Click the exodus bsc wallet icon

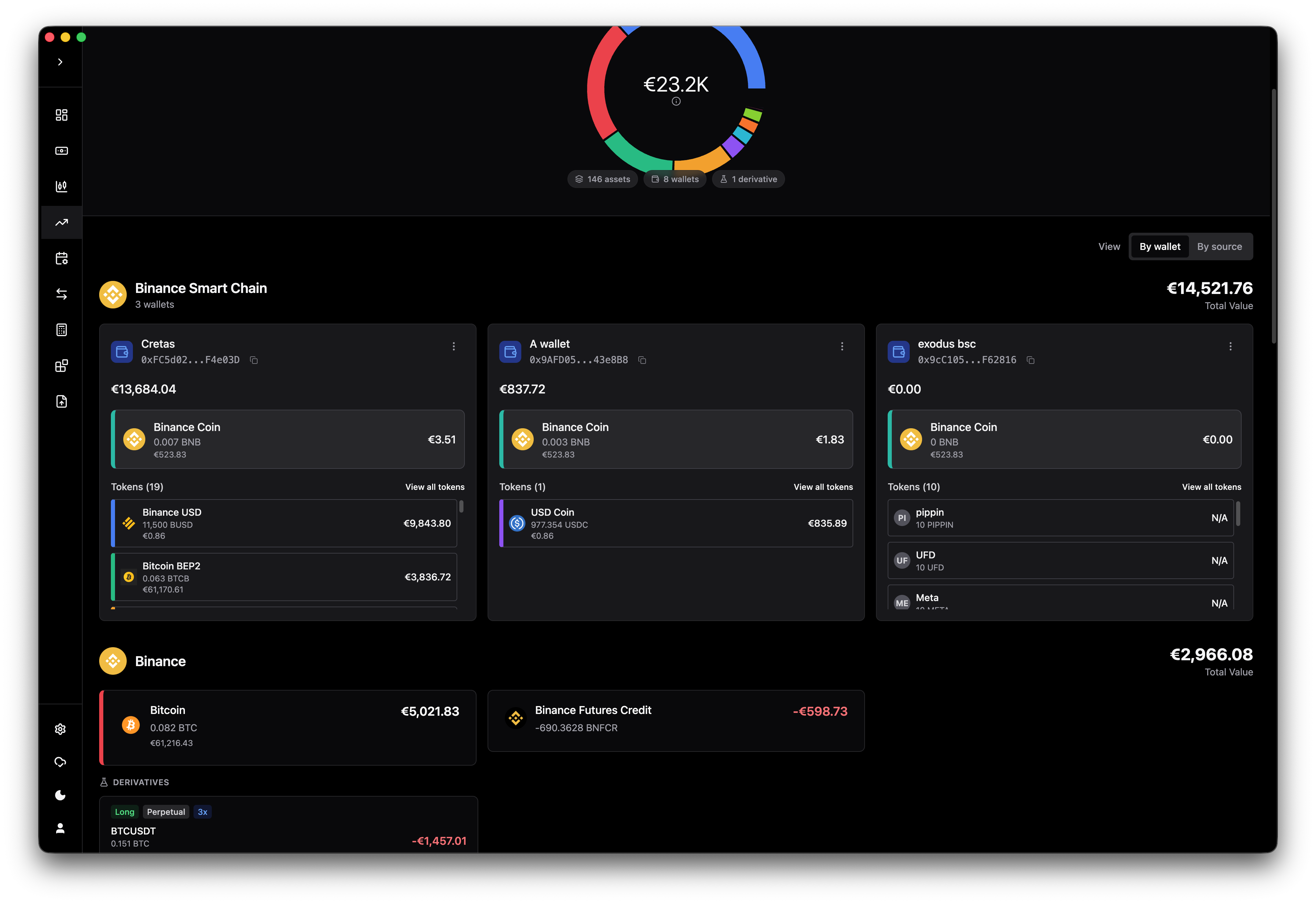tap(898, 352)
